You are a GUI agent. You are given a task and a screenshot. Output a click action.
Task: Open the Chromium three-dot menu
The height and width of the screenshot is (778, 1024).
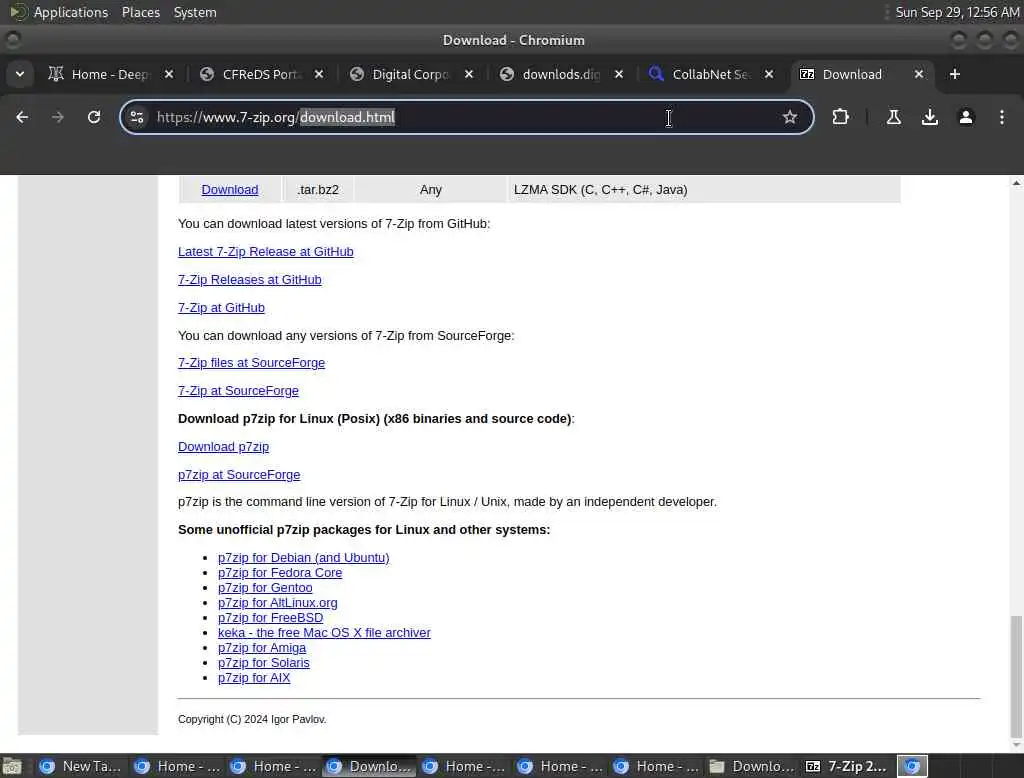click(1001, 117)
